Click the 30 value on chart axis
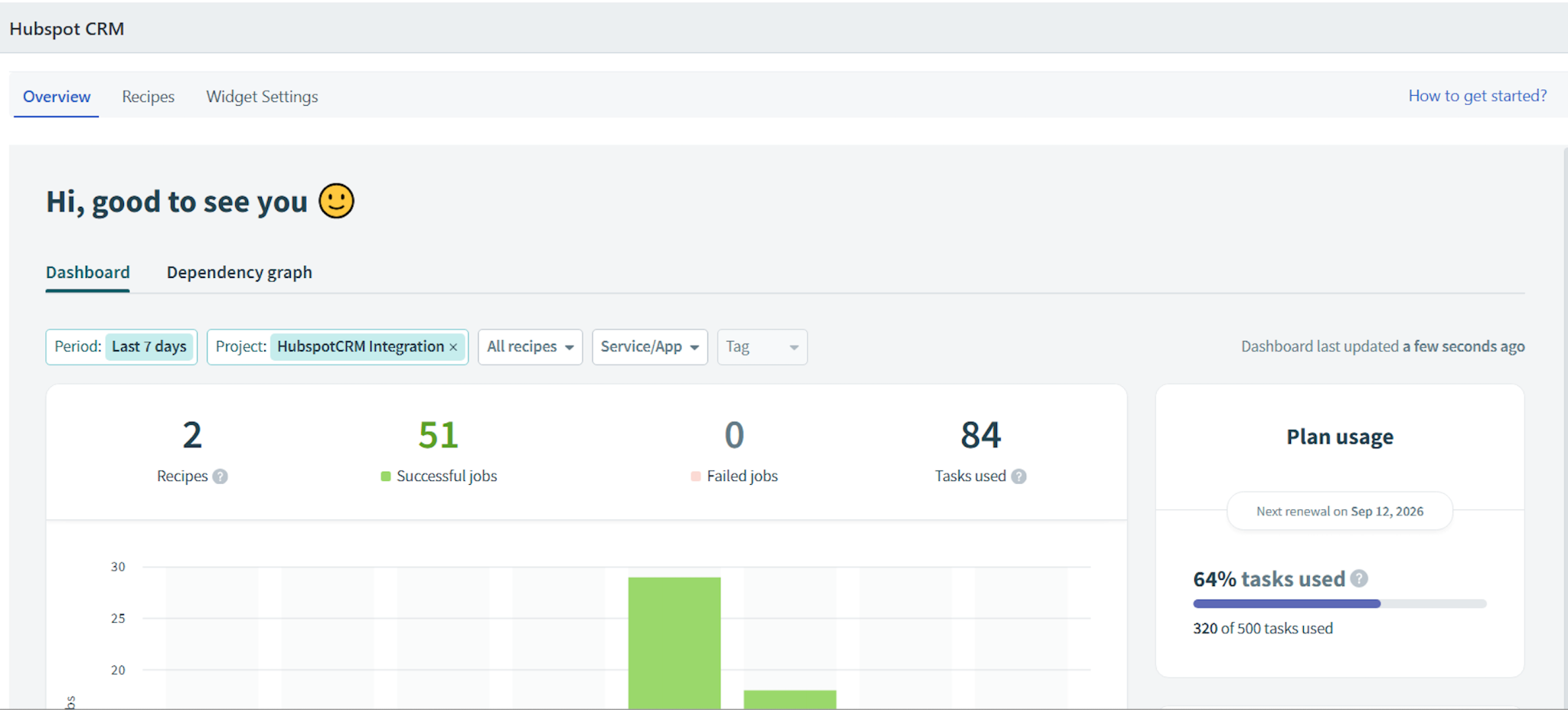Screen dimensions: 1568x710 pyautogui.click(x=118, y=567)
